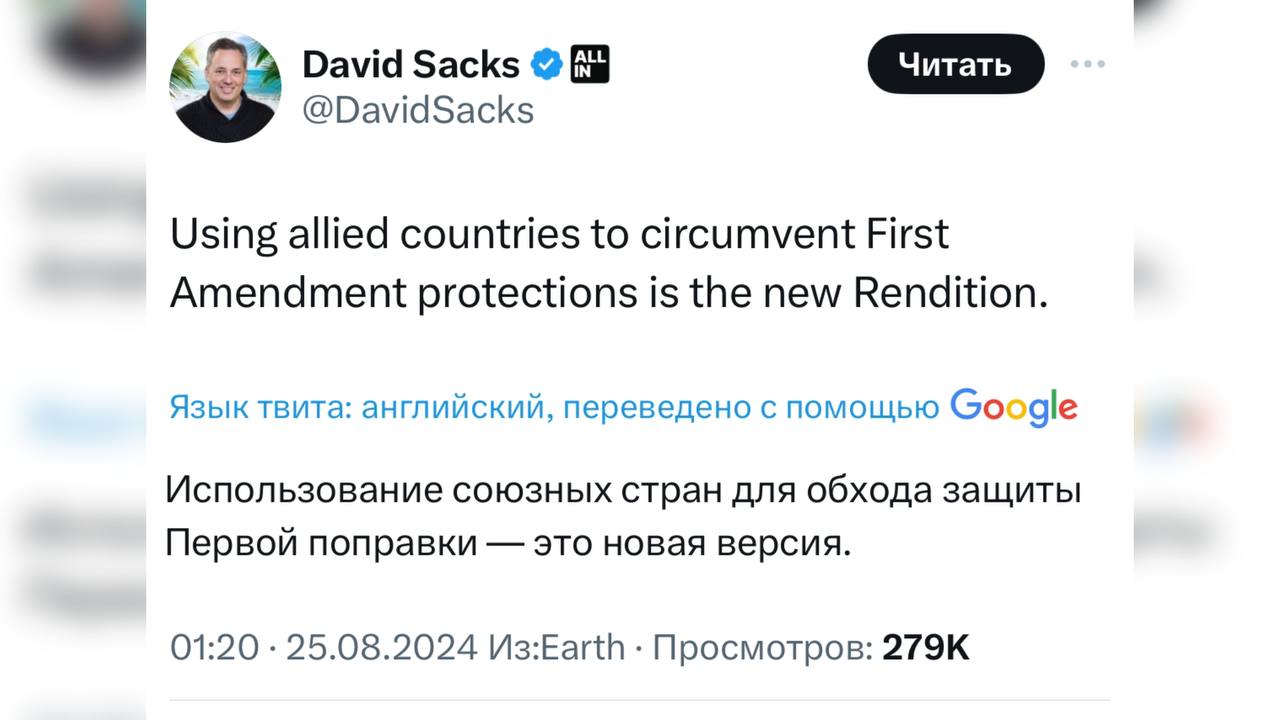The height and width of the screenshot is (720, 1280).
Task: Click the ALL IN affiliation badge
Action: coord(589,65)
